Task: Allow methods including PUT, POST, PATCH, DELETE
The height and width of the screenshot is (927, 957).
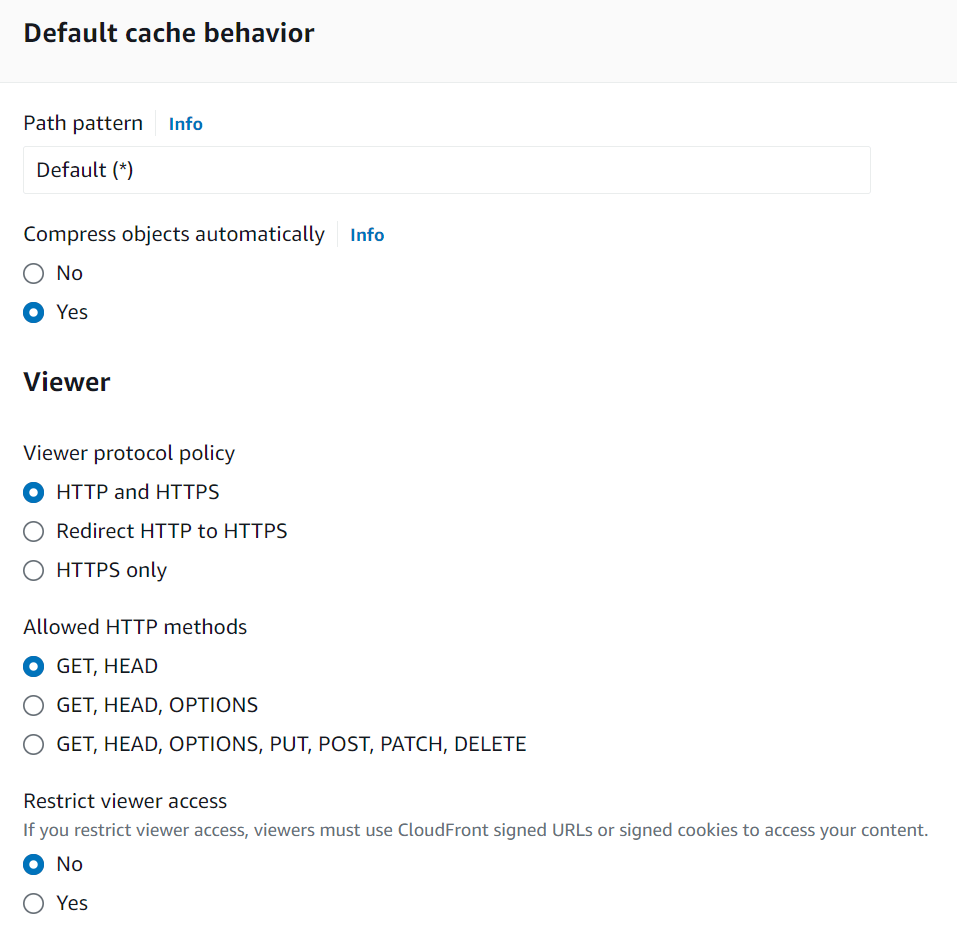Action: tap(34, 745)
